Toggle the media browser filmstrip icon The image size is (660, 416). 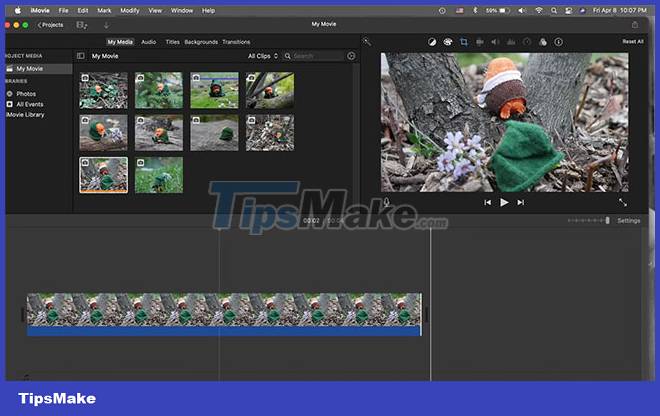pyautogui.click(x=82, y=25)
